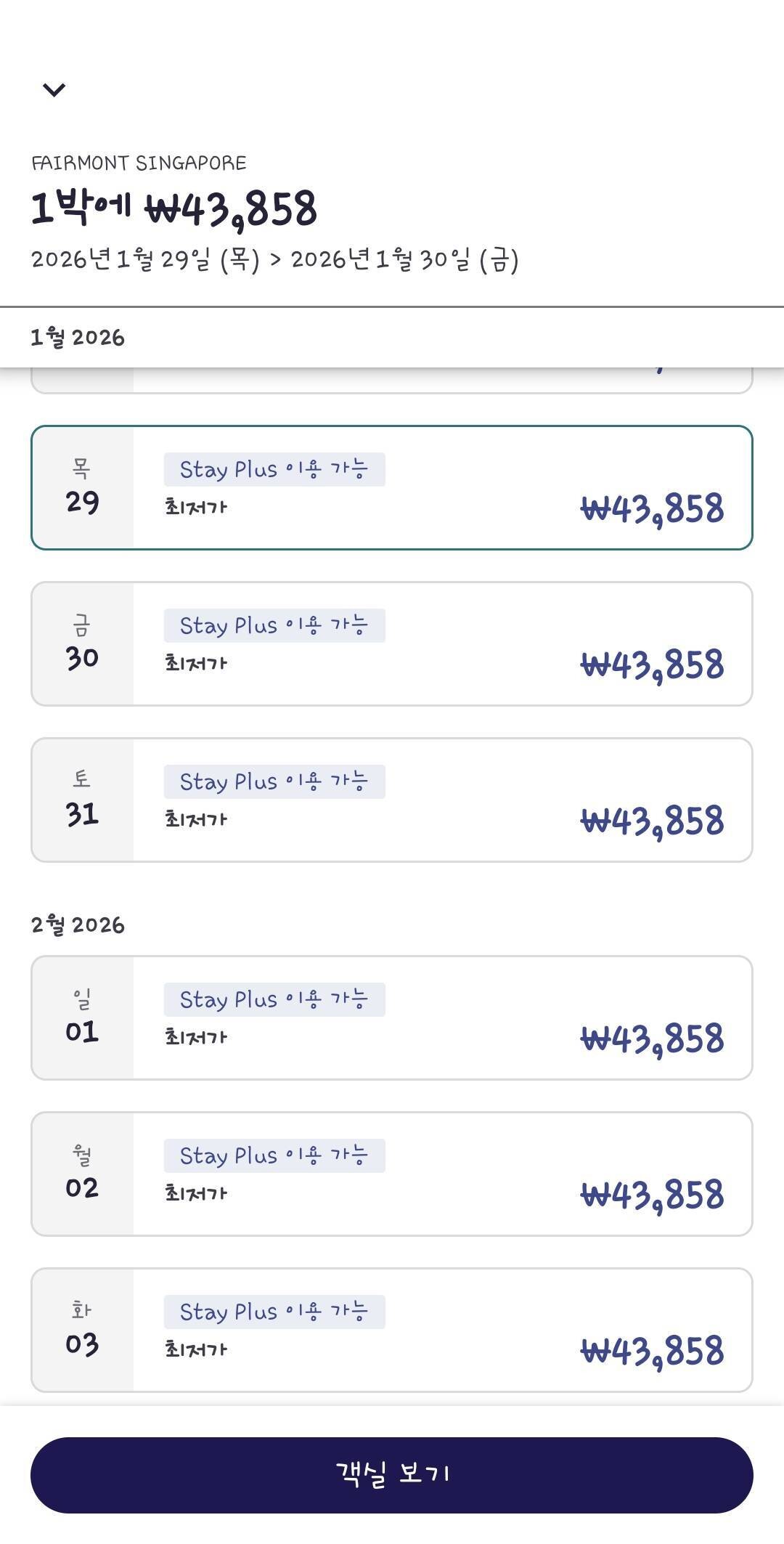Click ₩43,858 price on the 31st
Screen dimensions: 784x1544
pos(652,821)
